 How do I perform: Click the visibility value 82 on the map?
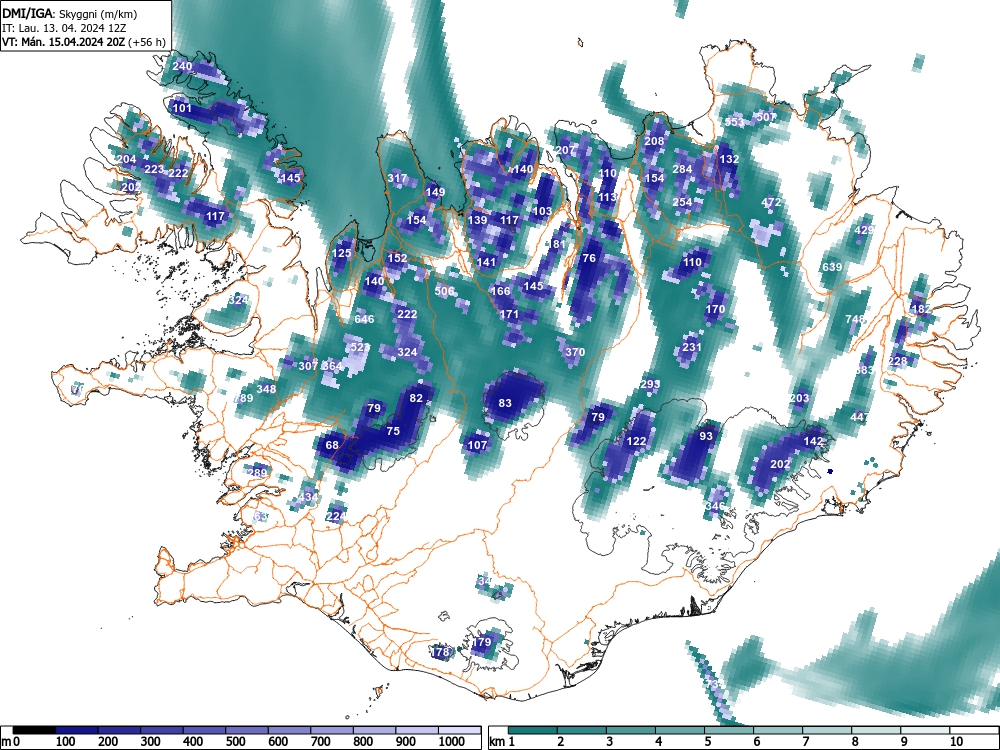(x=416, y=398)
